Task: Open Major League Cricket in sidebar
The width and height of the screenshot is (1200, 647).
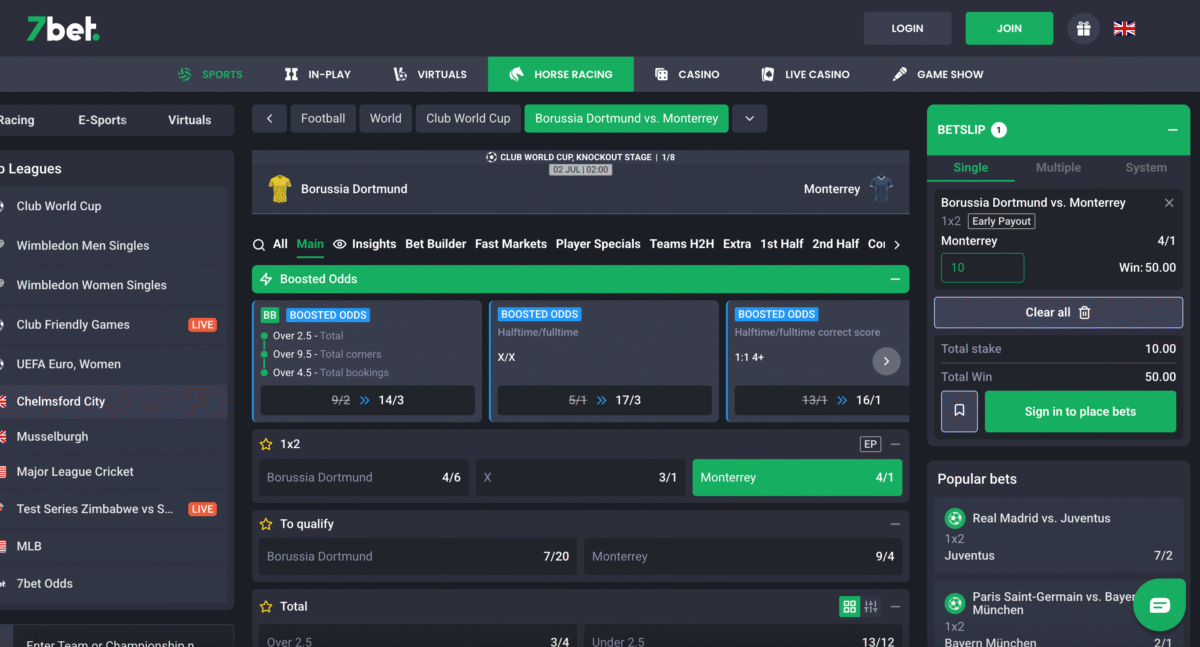Action: (x=113, y=472)
